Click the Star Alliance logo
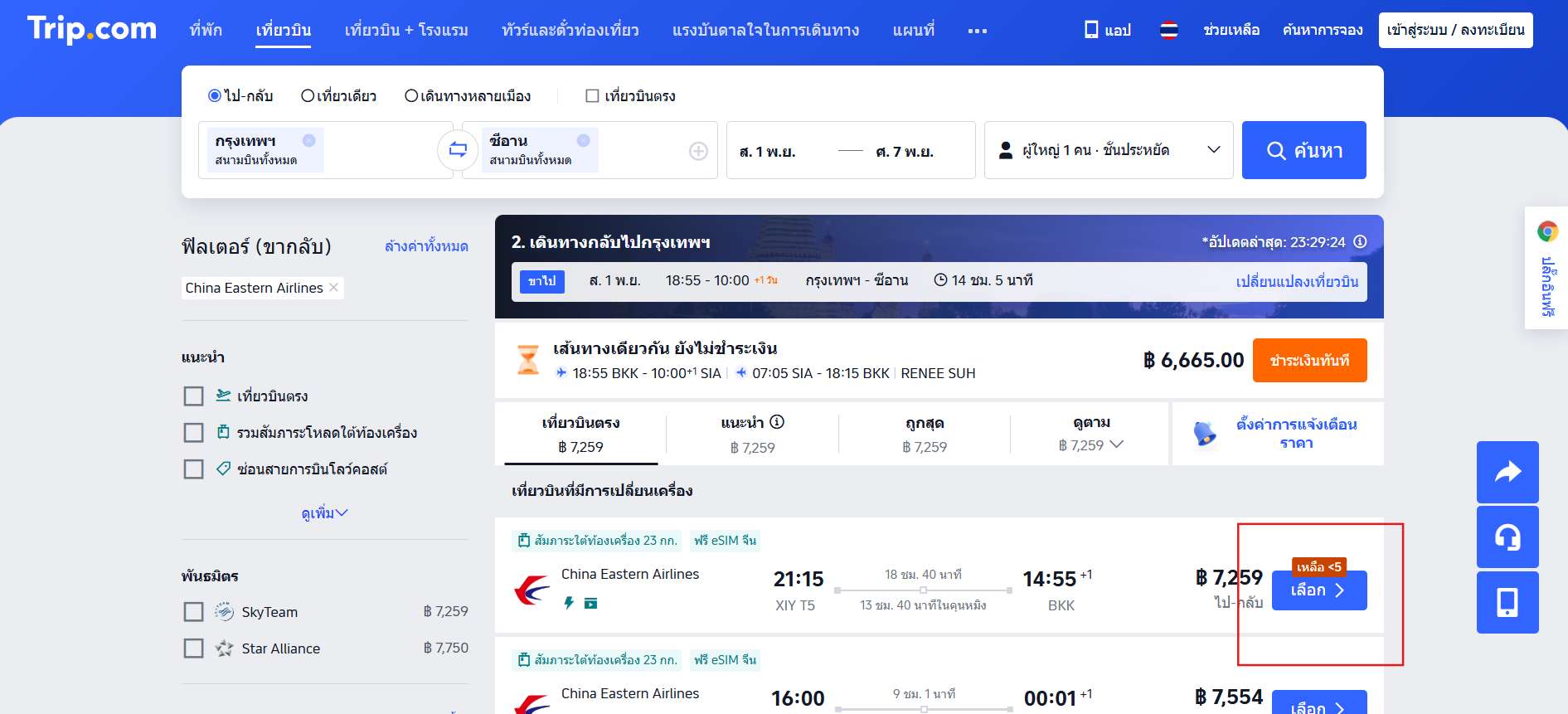 pyautogui.click(x=224, y=648)
